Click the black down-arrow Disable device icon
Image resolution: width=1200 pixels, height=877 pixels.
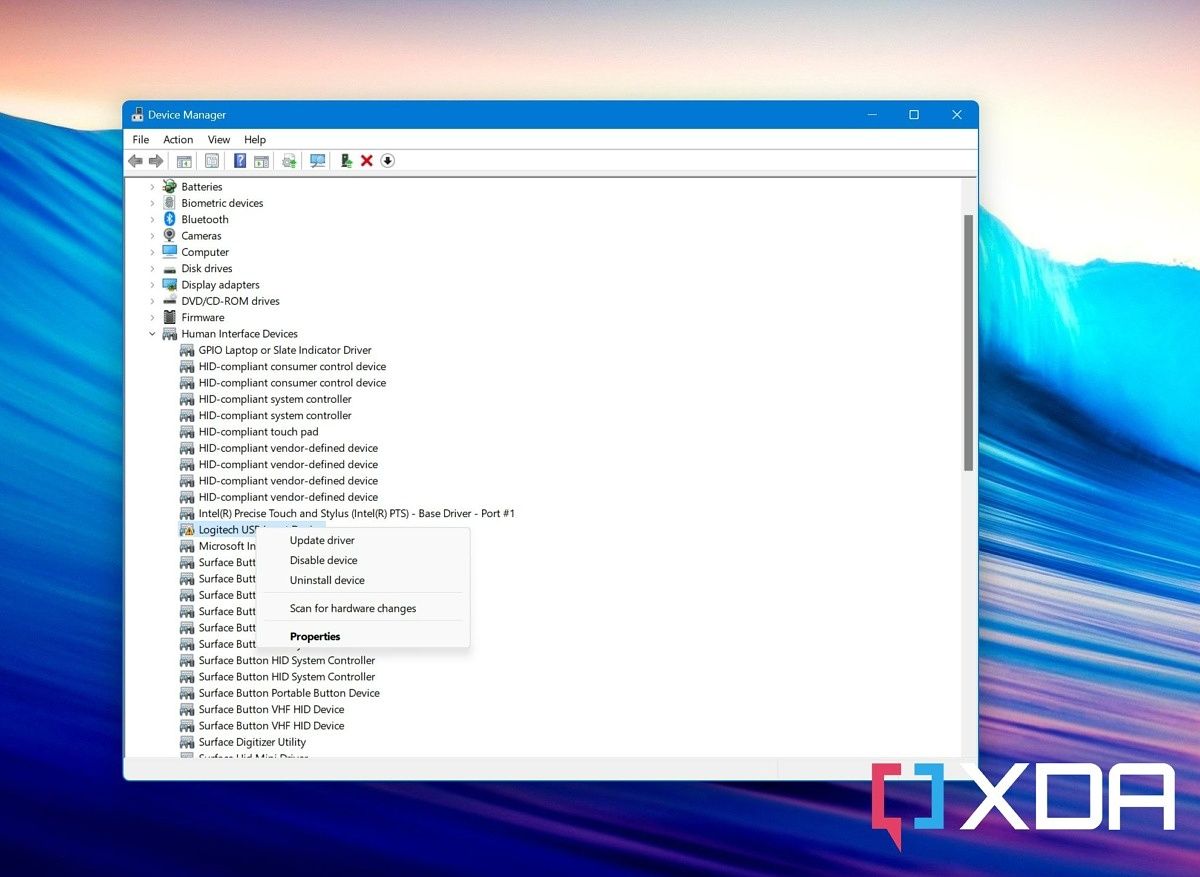[388, 161]
